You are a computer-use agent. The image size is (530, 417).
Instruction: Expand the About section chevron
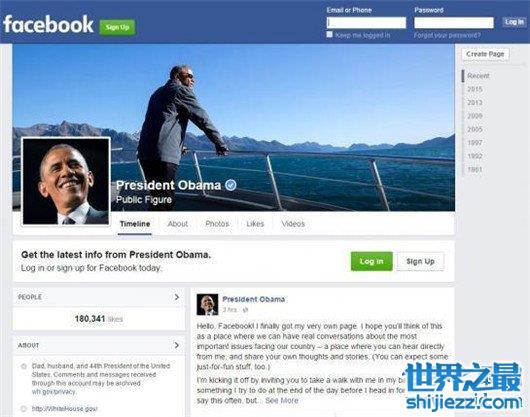coord(176,345)
